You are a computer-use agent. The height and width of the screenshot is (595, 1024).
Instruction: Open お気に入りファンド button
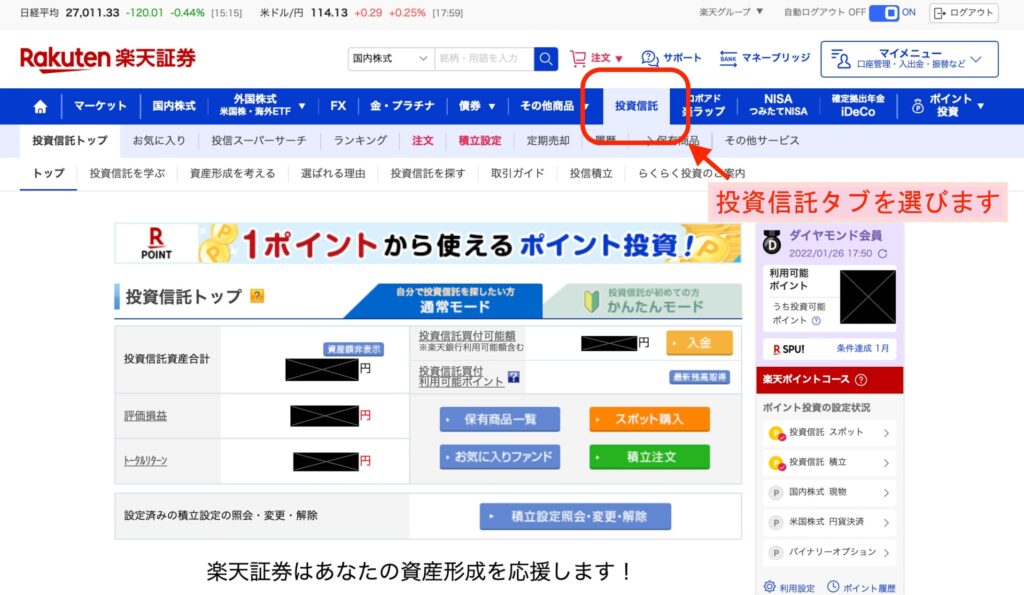click(500, 457)
